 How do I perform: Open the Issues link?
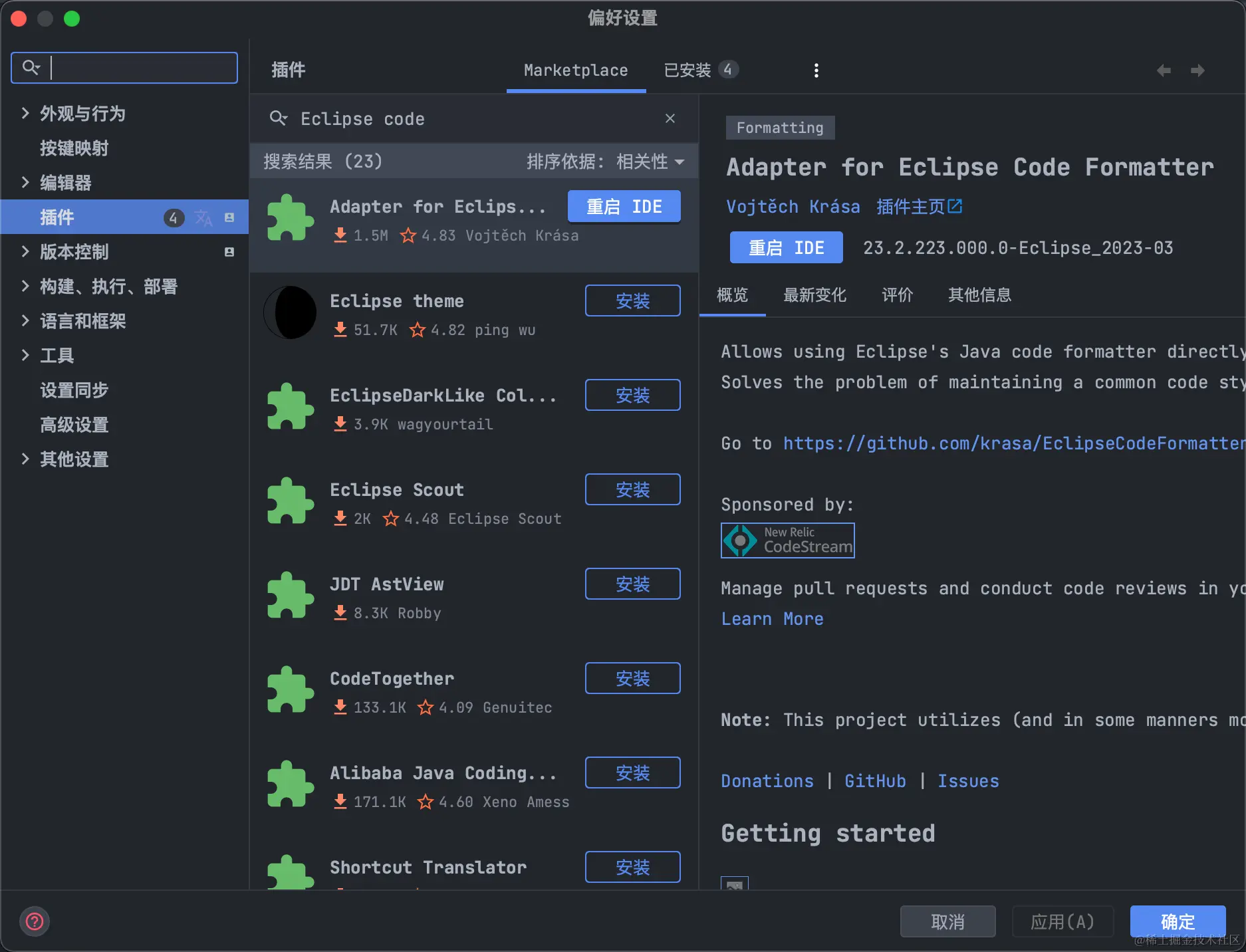pos(968,781)
